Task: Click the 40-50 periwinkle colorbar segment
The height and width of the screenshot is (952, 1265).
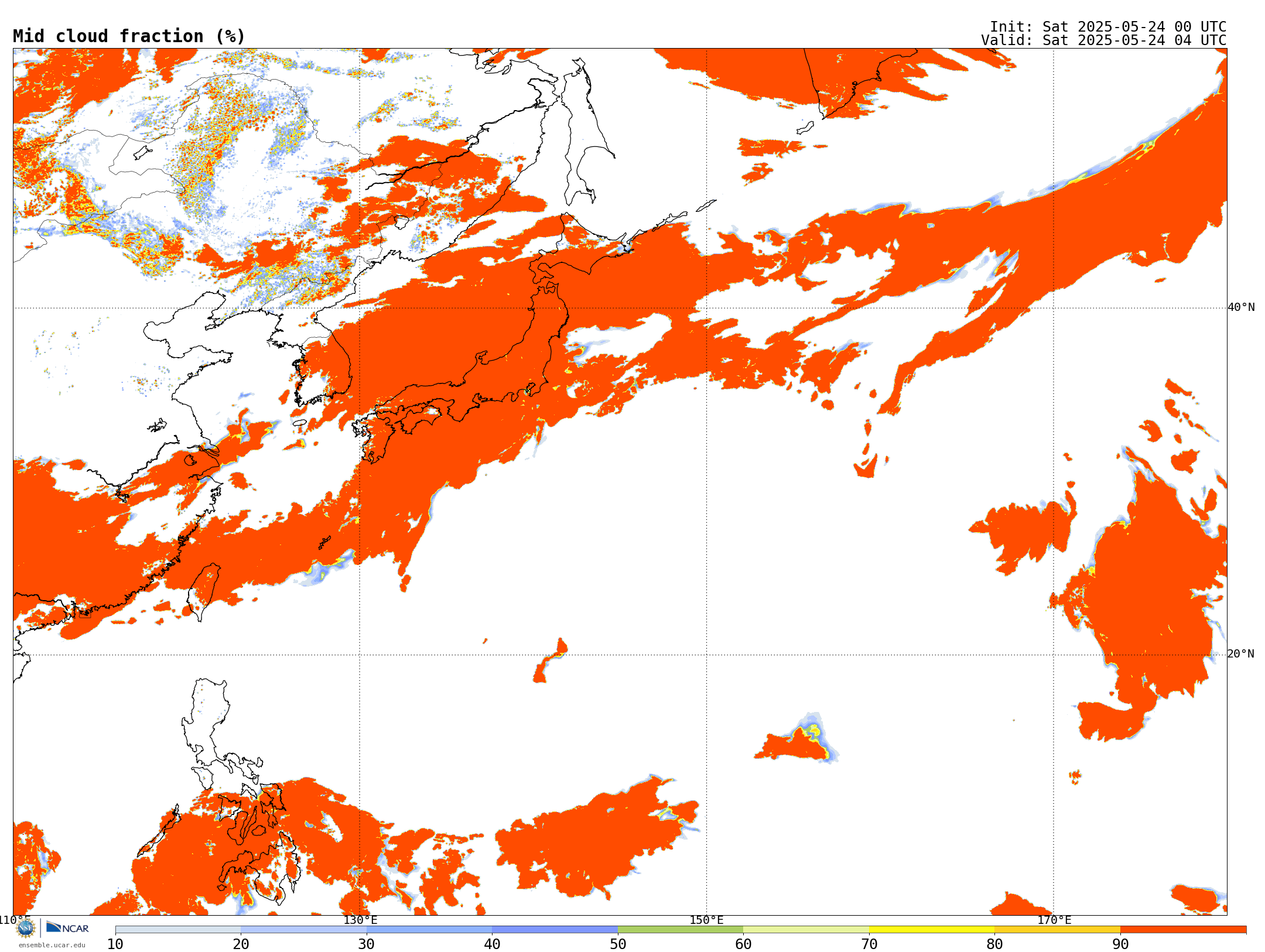Action: click(555, 930)
